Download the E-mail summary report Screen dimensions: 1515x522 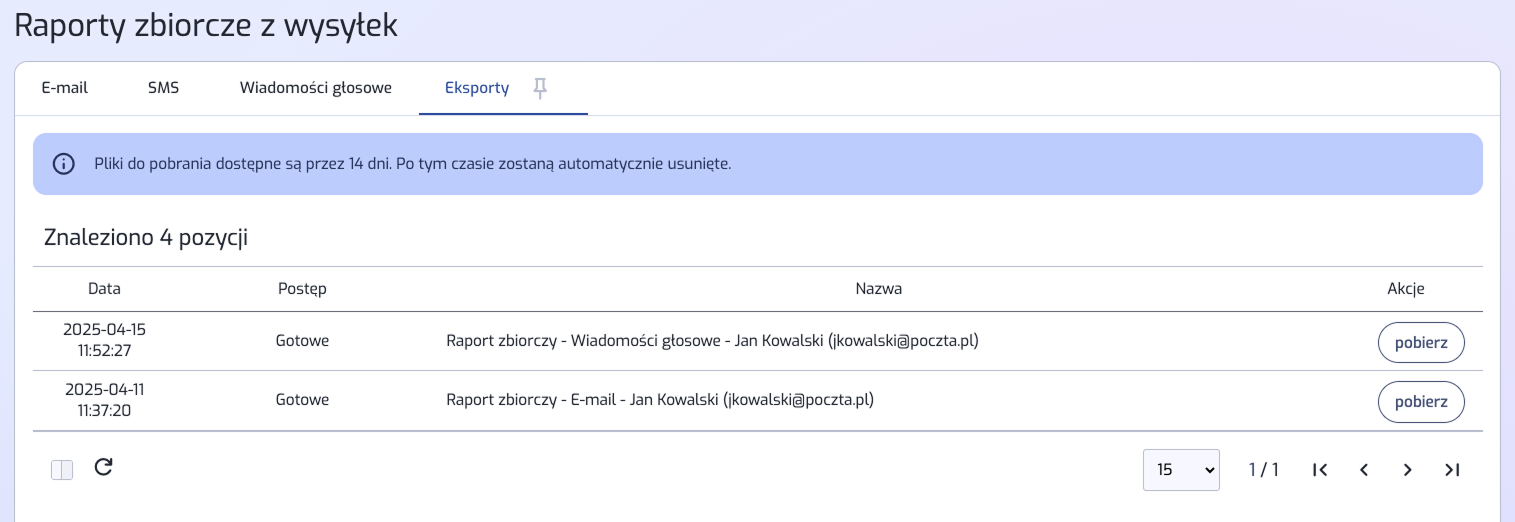(1421, 402)
